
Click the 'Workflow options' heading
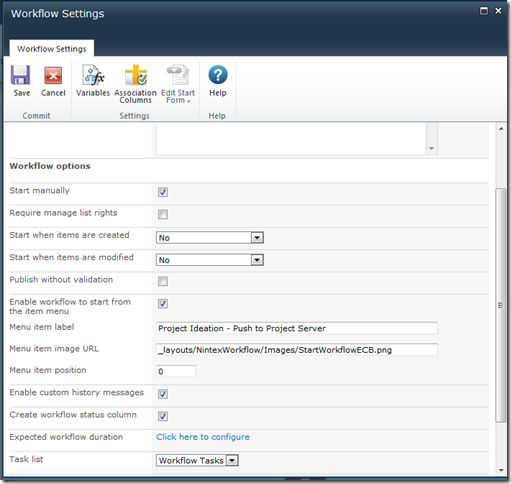coord(50,166)
